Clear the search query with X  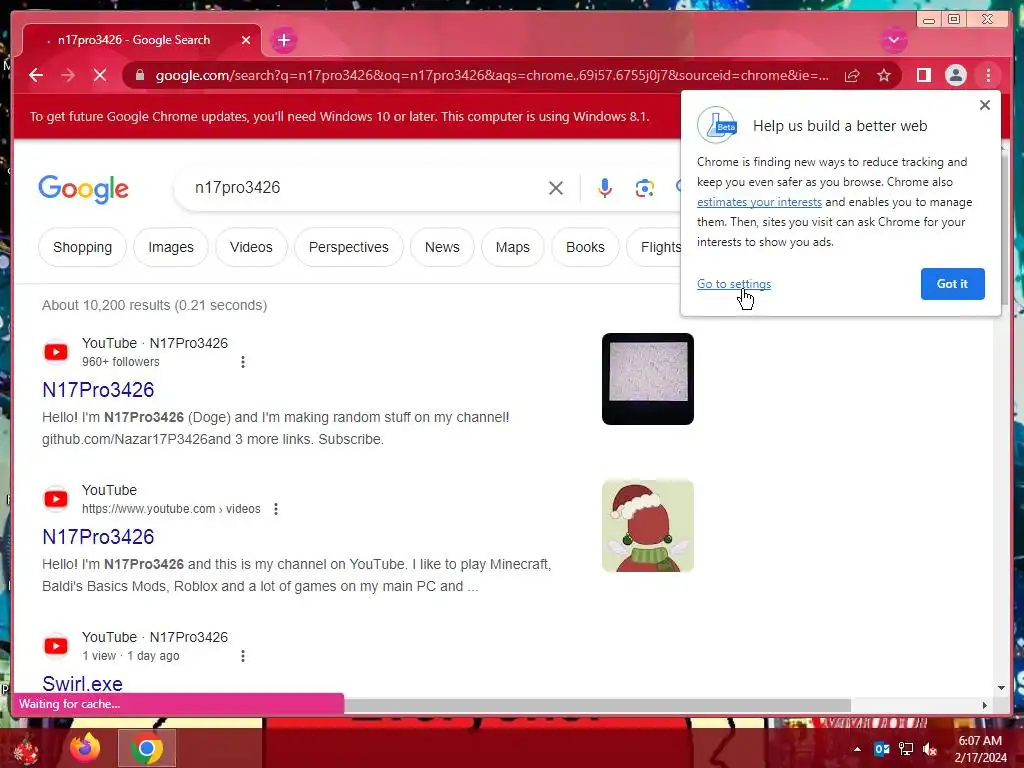tap(556, 188)
